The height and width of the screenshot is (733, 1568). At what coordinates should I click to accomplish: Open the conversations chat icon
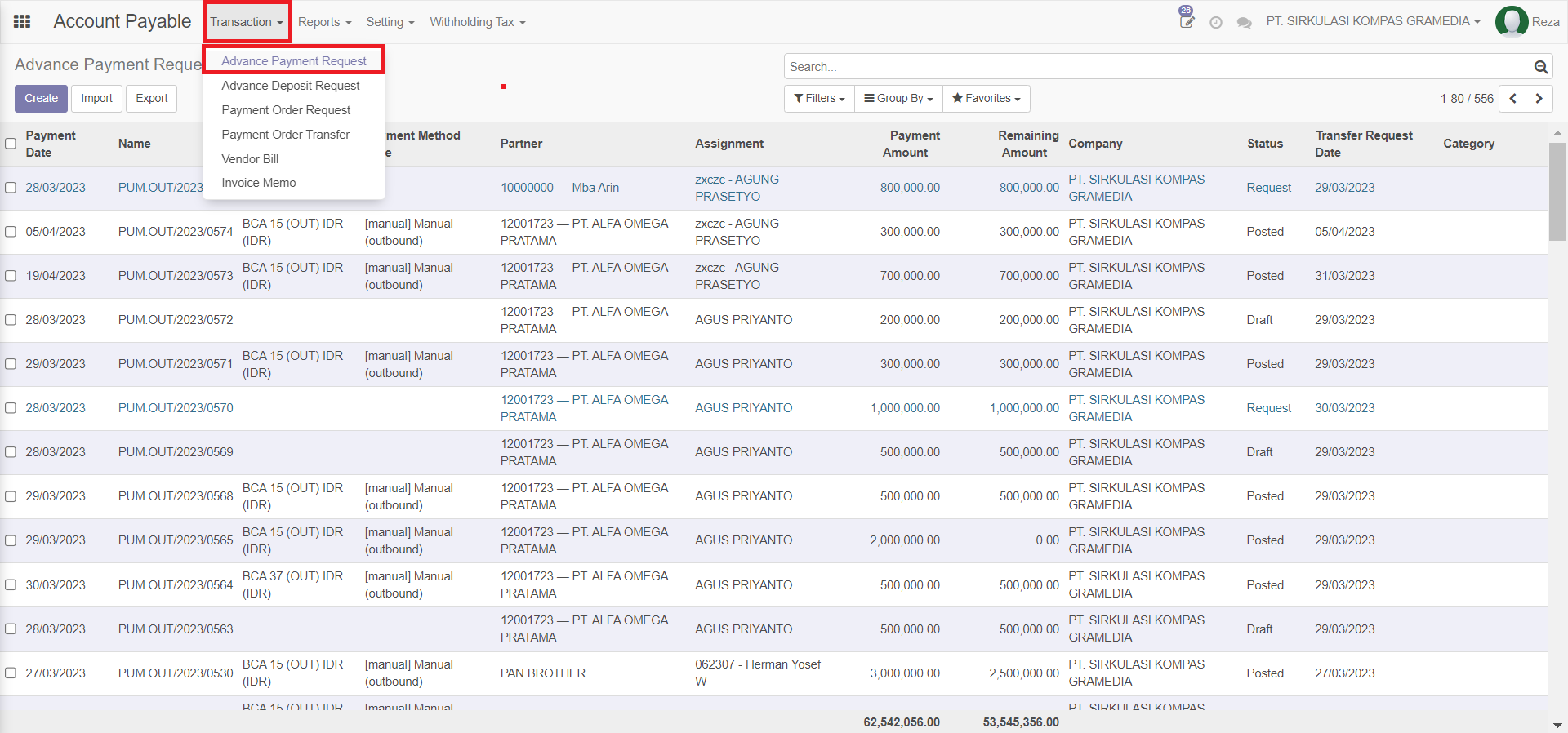1245,23
